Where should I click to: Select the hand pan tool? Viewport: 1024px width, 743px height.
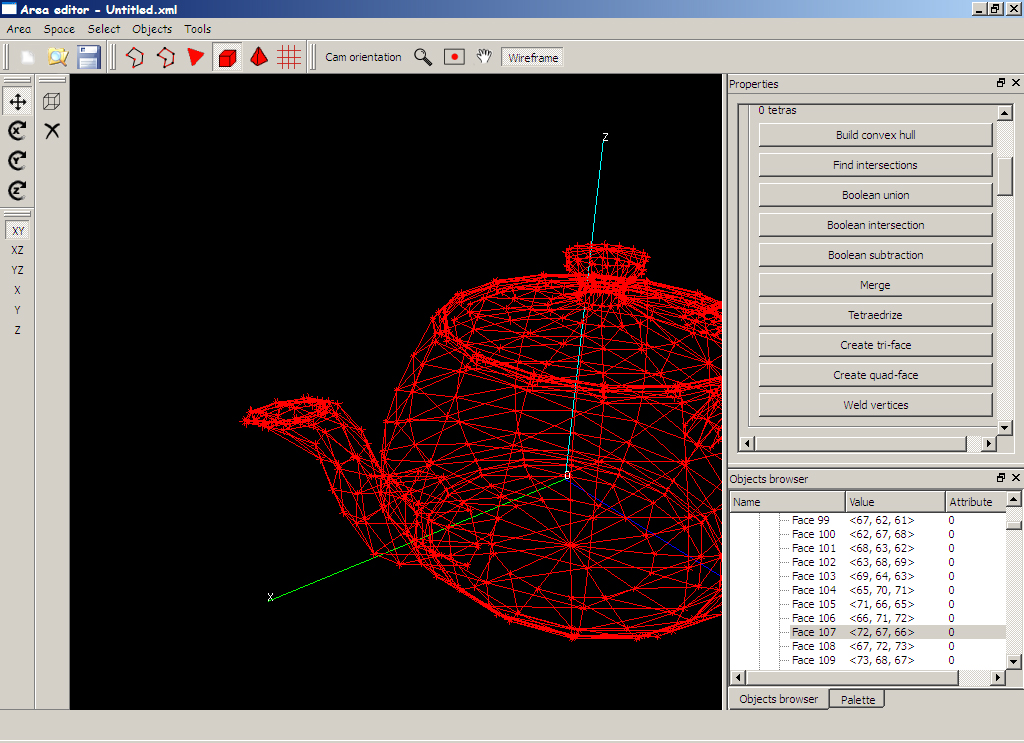[x=484, y=57]
